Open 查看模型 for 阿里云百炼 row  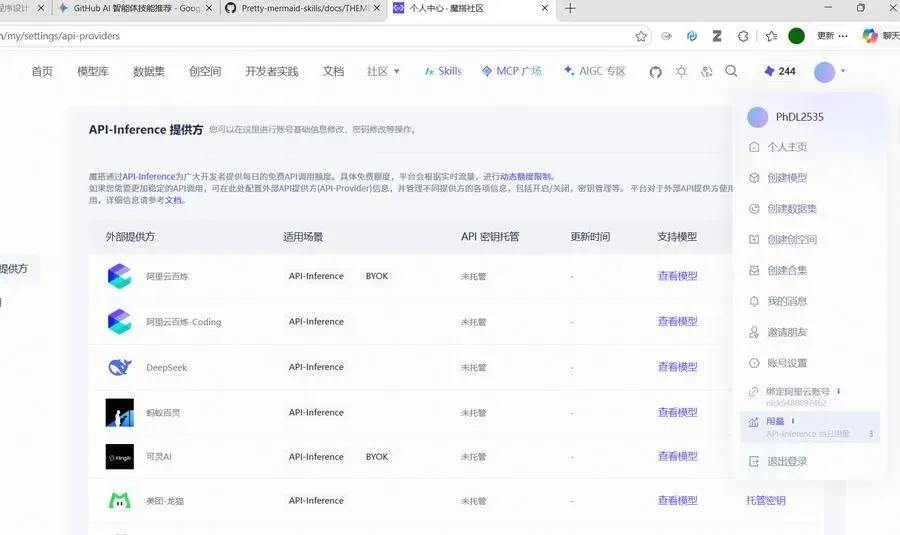677,276
